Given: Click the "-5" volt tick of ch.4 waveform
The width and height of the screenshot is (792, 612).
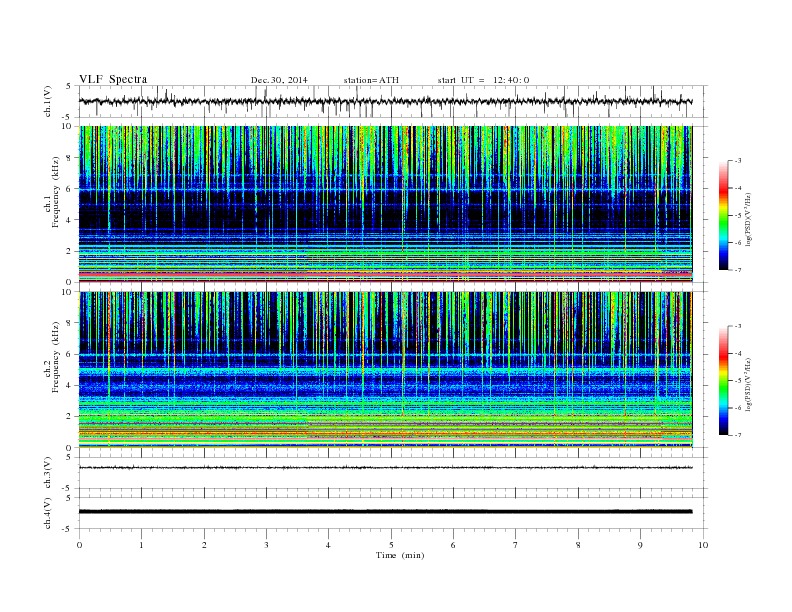Looking at the screenshot, I should (67, 529).
